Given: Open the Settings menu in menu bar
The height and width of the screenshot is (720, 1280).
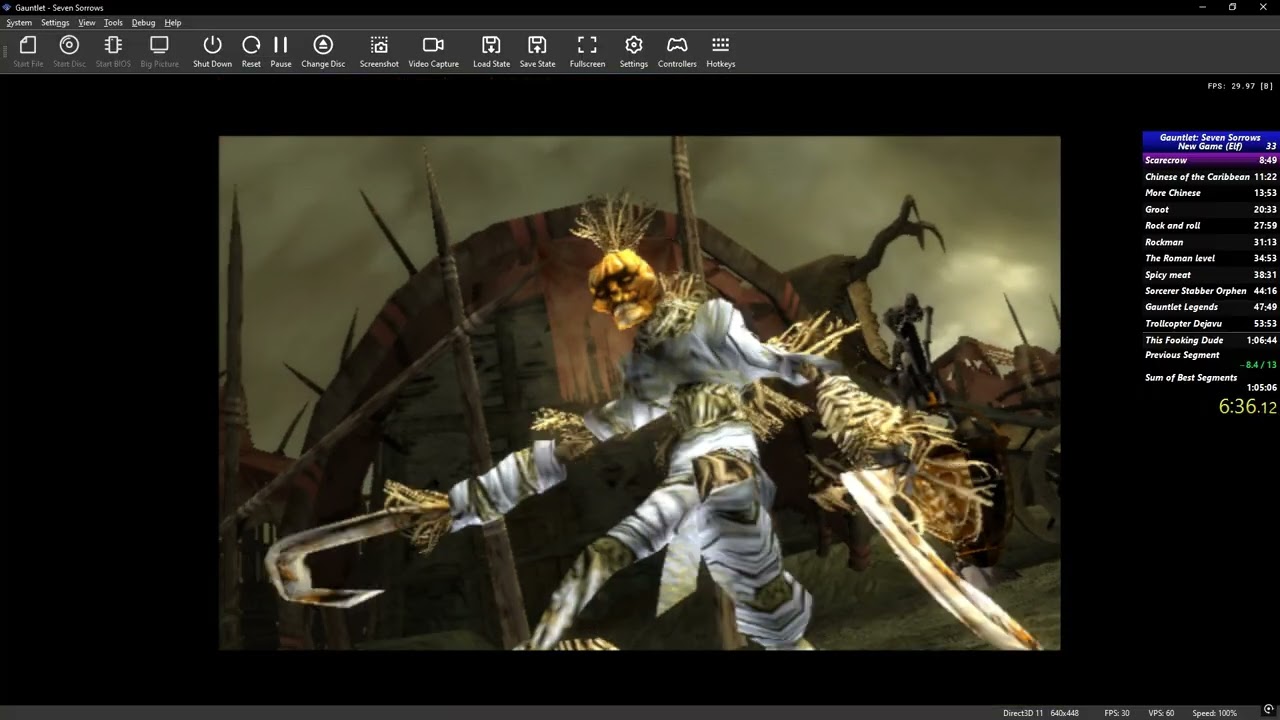Looking at the screenshot, I should [55, 22].
